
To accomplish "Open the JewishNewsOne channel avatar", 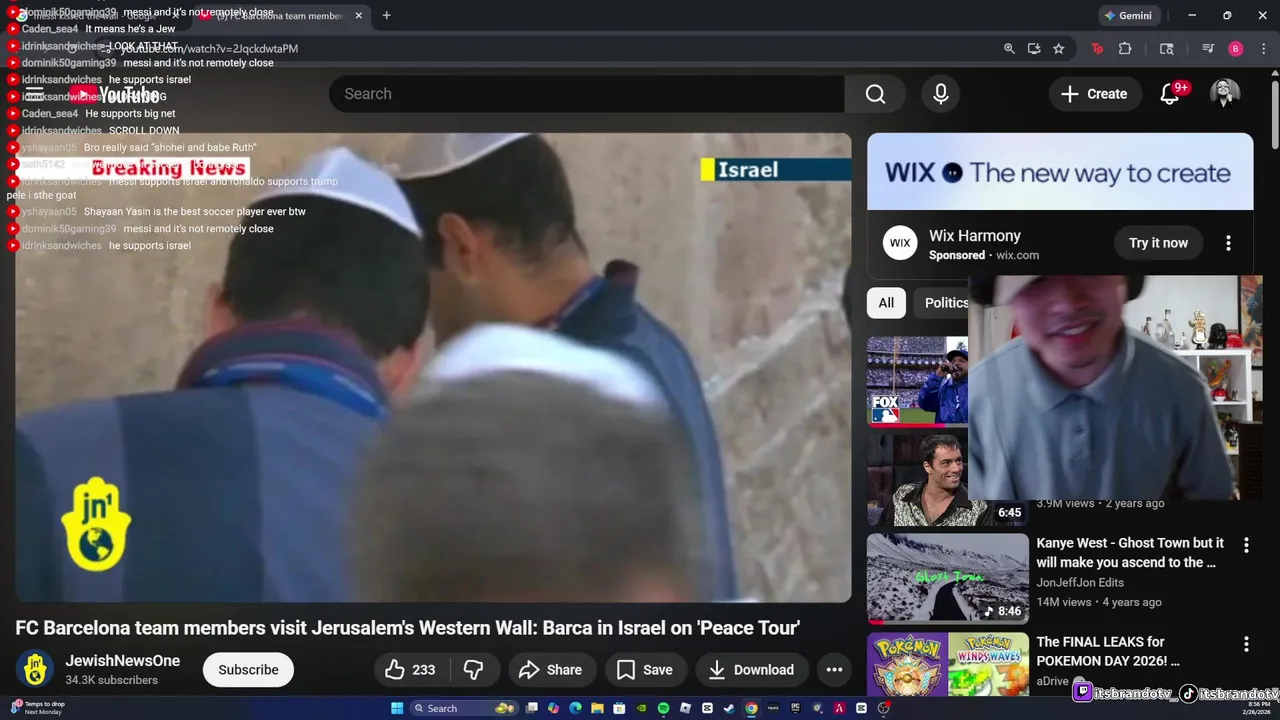I will (35, 670).
